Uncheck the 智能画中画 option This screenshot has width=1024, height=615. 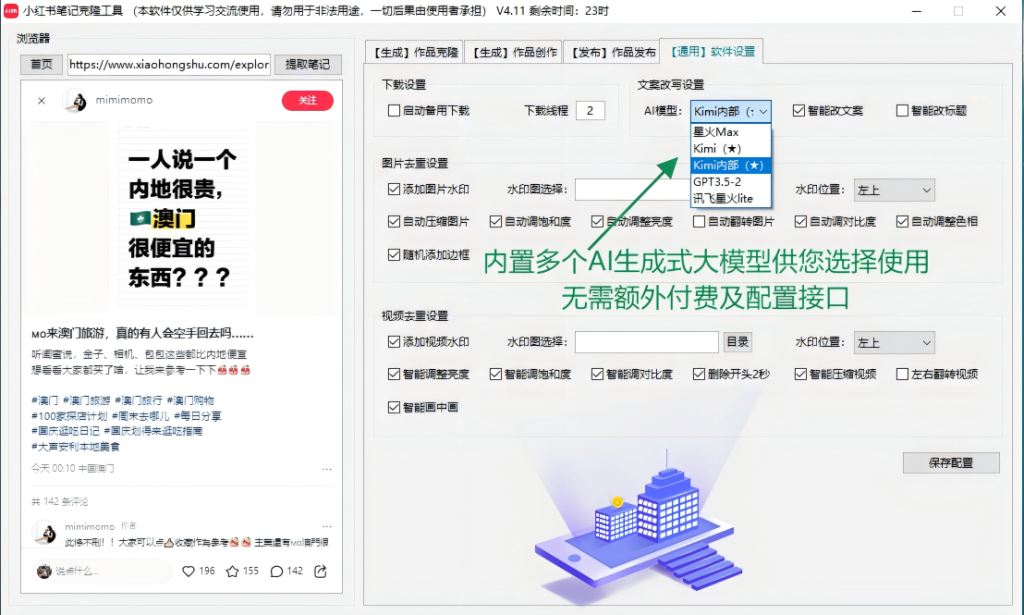[x=394, y=407]
